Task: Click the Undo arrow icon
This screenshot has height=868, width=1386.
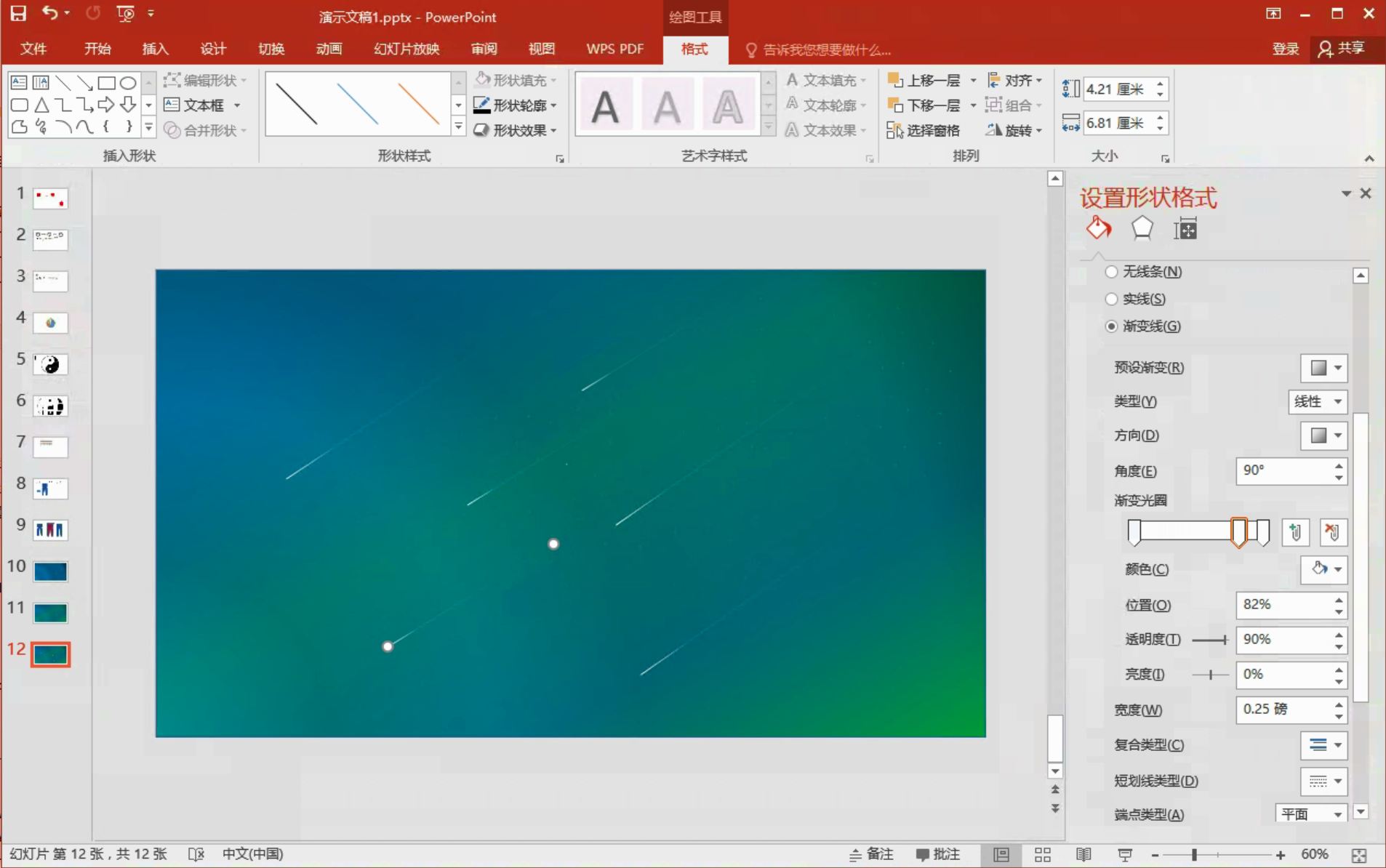Action: 49,13
